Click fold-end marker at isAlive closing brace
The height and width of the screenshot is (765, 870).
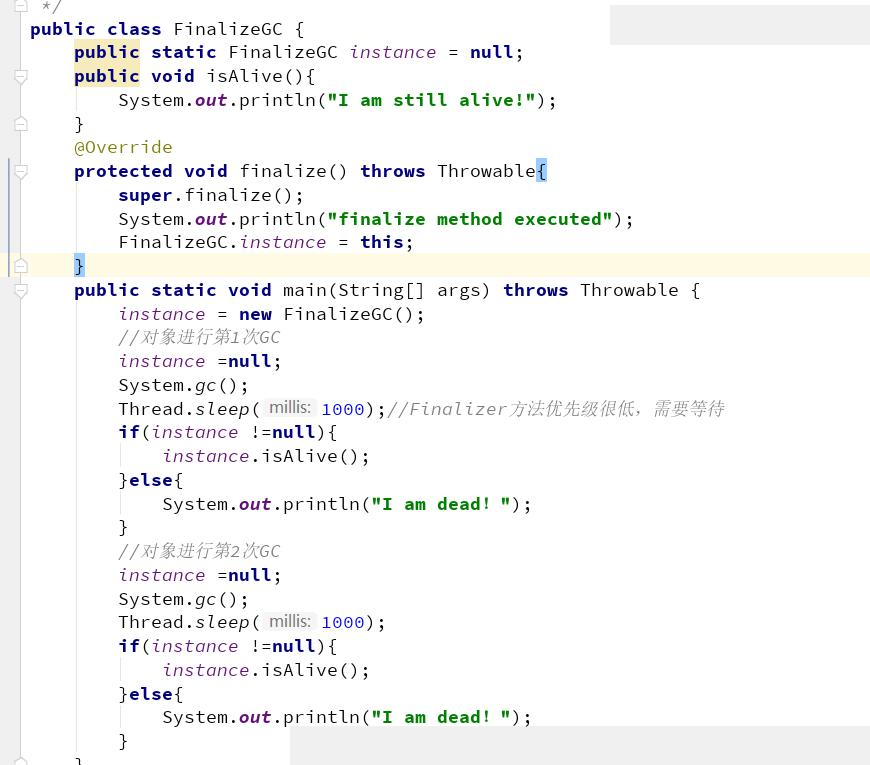coord(21,124)
